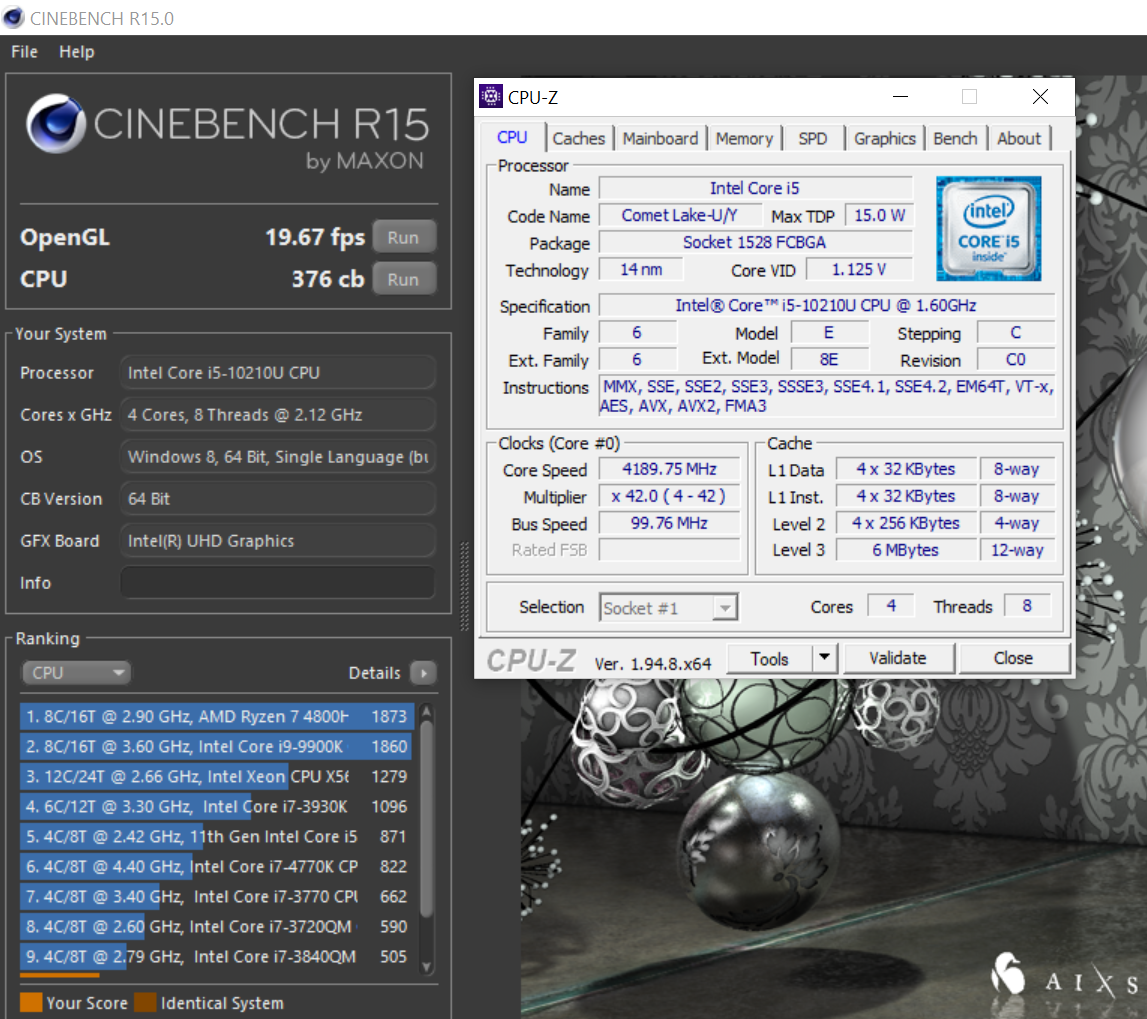Screen dimensions: 1147x1019
Task: Click the ranking list scrollbar thumb
Action: [427, 818]
